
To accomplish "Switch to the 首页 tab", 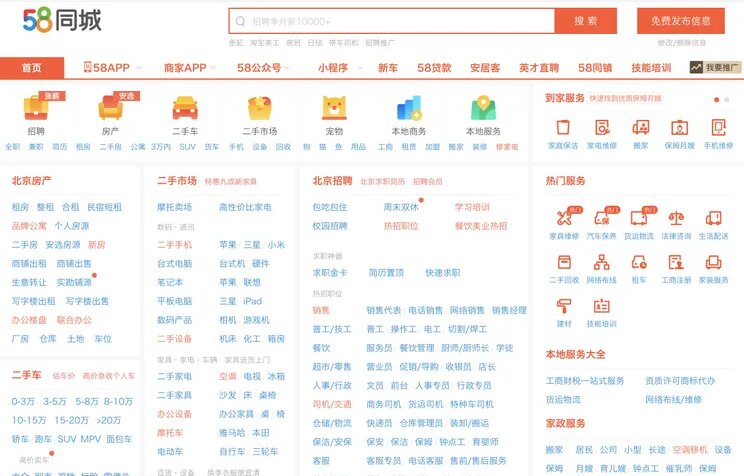I will point(32,68).
